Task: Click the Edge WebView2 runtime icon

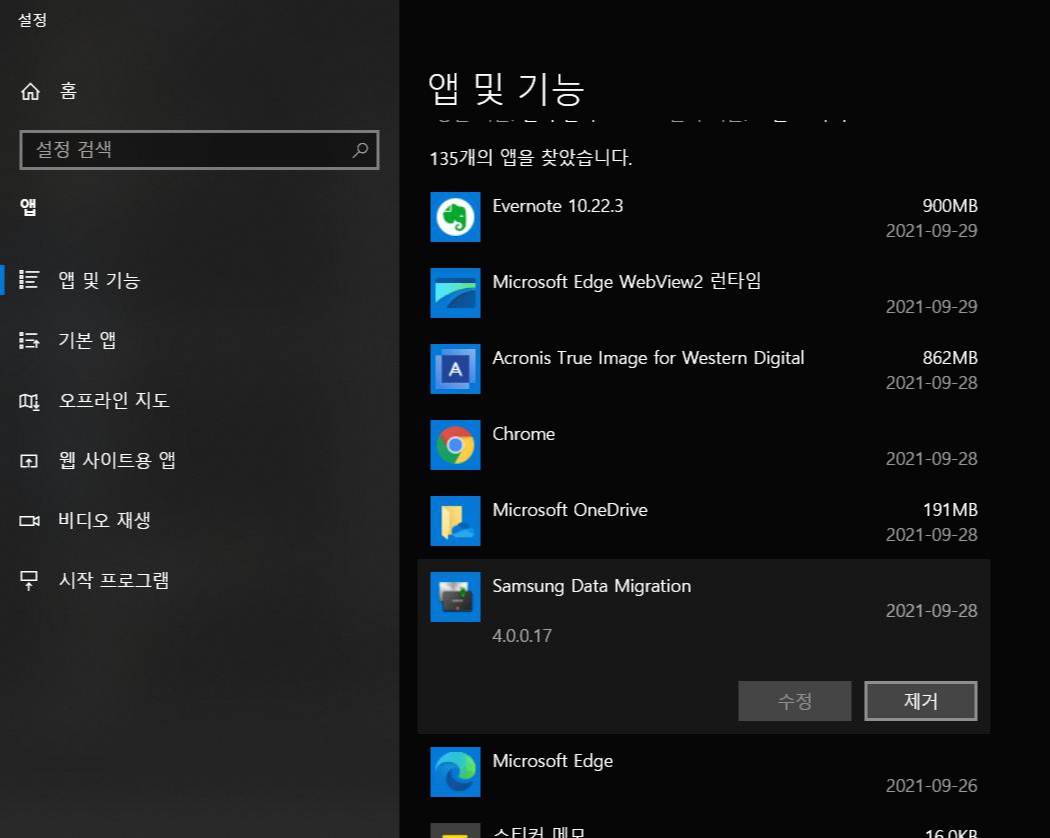Action: (455, 293)
